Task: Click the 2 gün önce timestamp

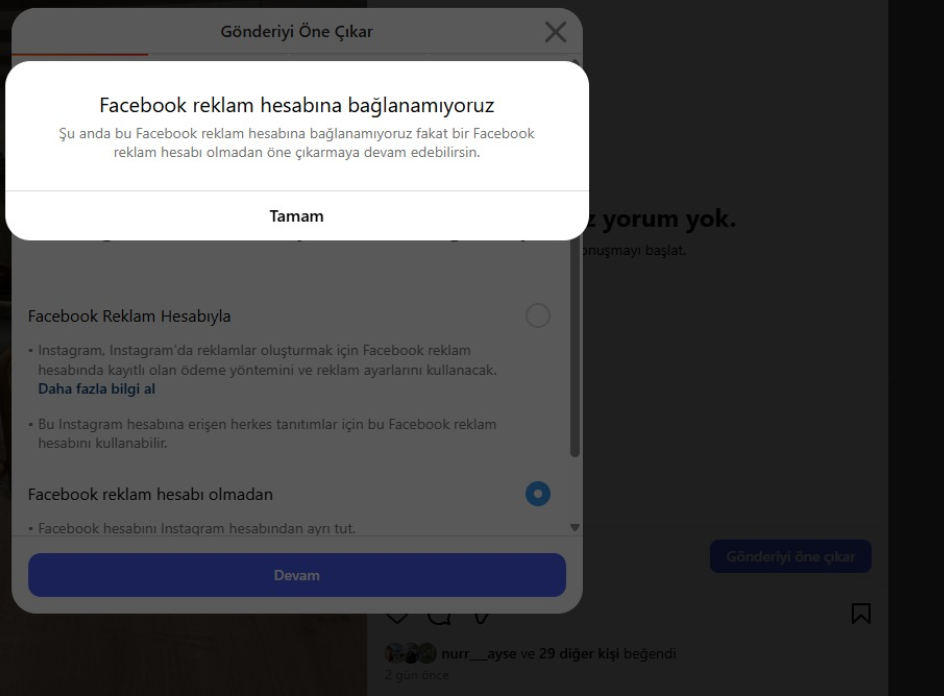Action: click(417, 676)
